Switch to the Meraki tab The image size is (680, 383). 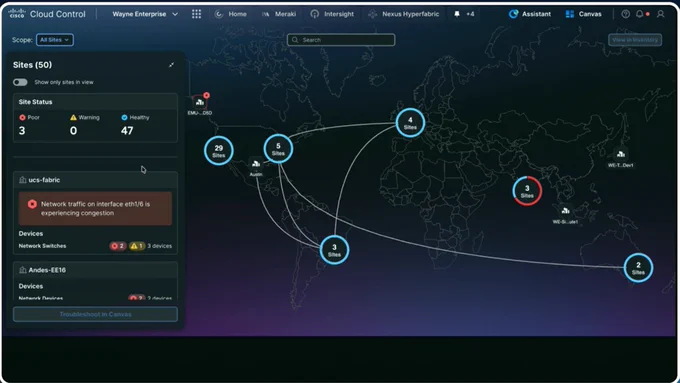[279, 14]
